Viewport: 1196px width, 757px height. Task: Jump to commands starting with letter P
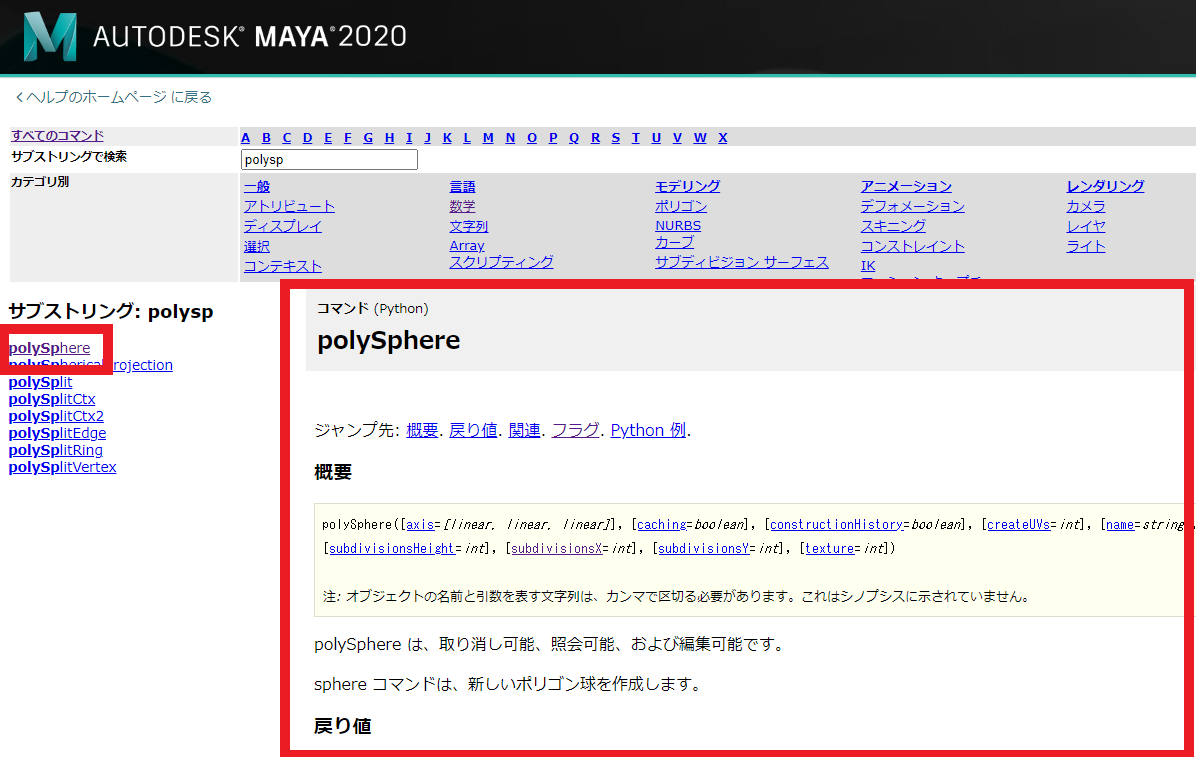click(553, 138)
